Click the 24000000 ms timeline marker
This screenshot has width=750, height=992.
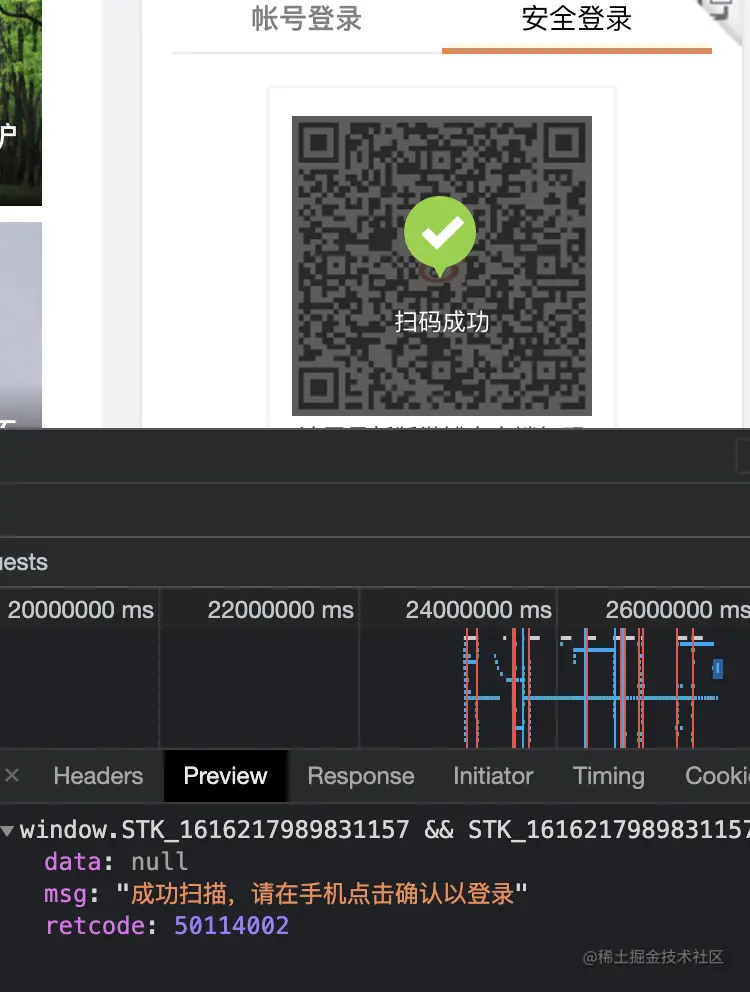click(x=478, y=610)
